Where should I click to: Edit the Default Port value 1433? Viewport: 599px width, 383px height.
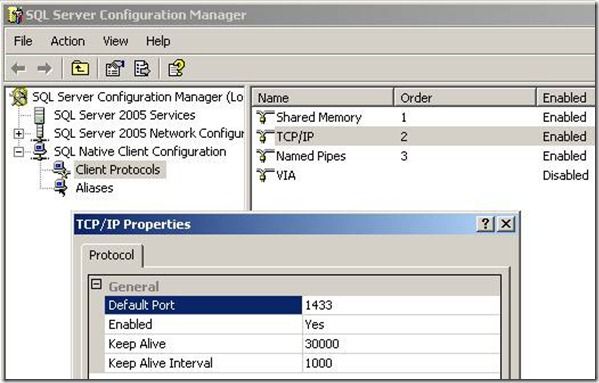(401, 305)
